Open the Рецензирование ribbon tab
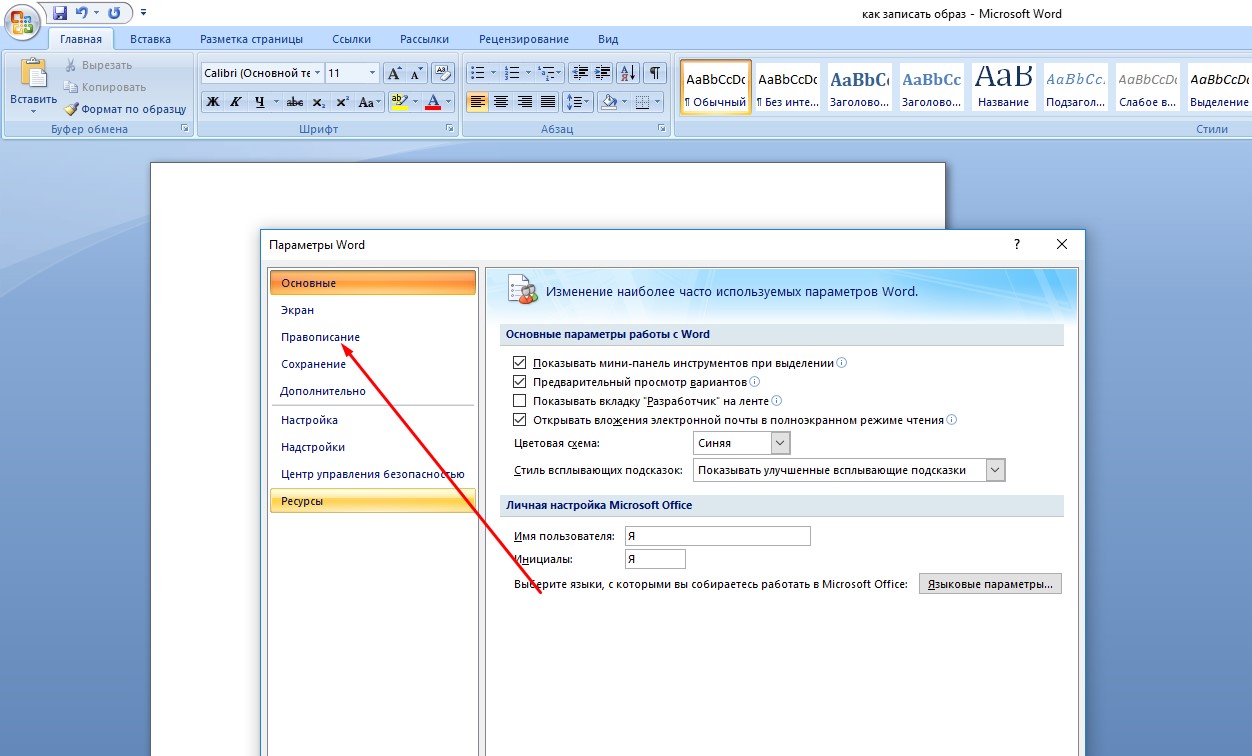 pos(524,39)
